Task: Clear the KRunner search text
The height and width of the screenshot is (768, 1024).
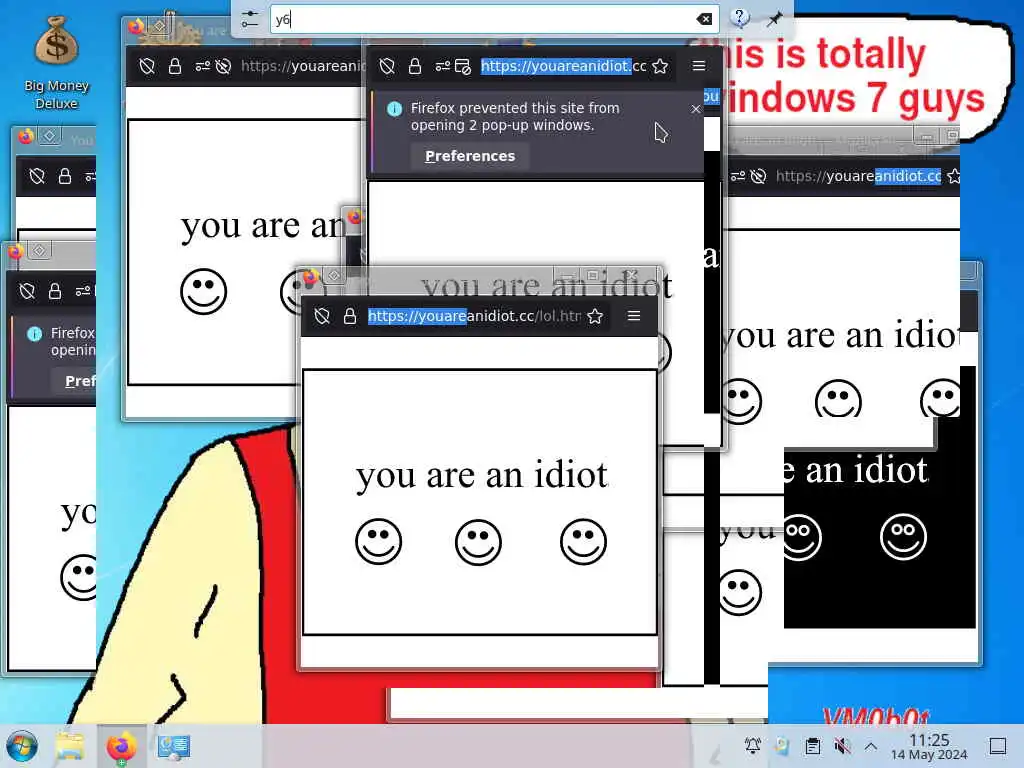Action: point(704,20)
